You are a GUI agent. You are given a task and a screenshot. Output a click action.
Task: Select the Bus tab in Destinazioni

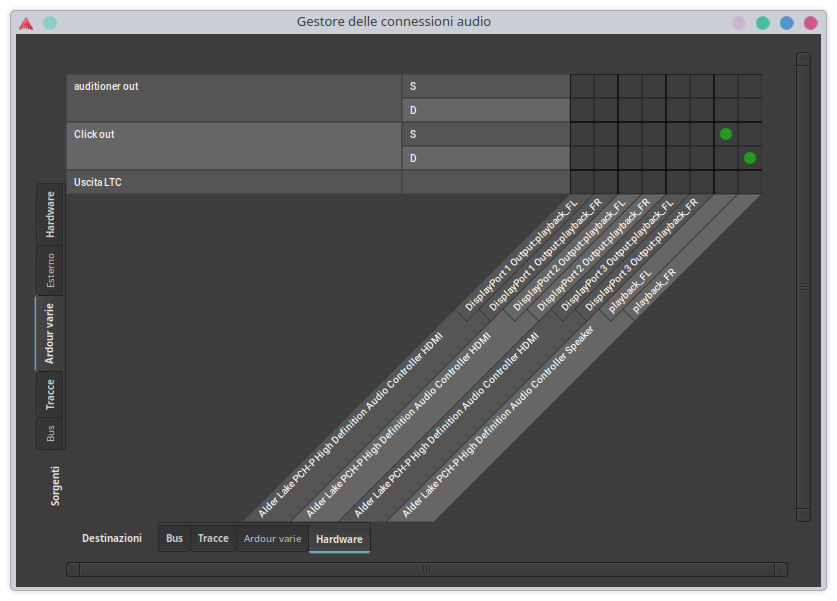click(174, 538)
